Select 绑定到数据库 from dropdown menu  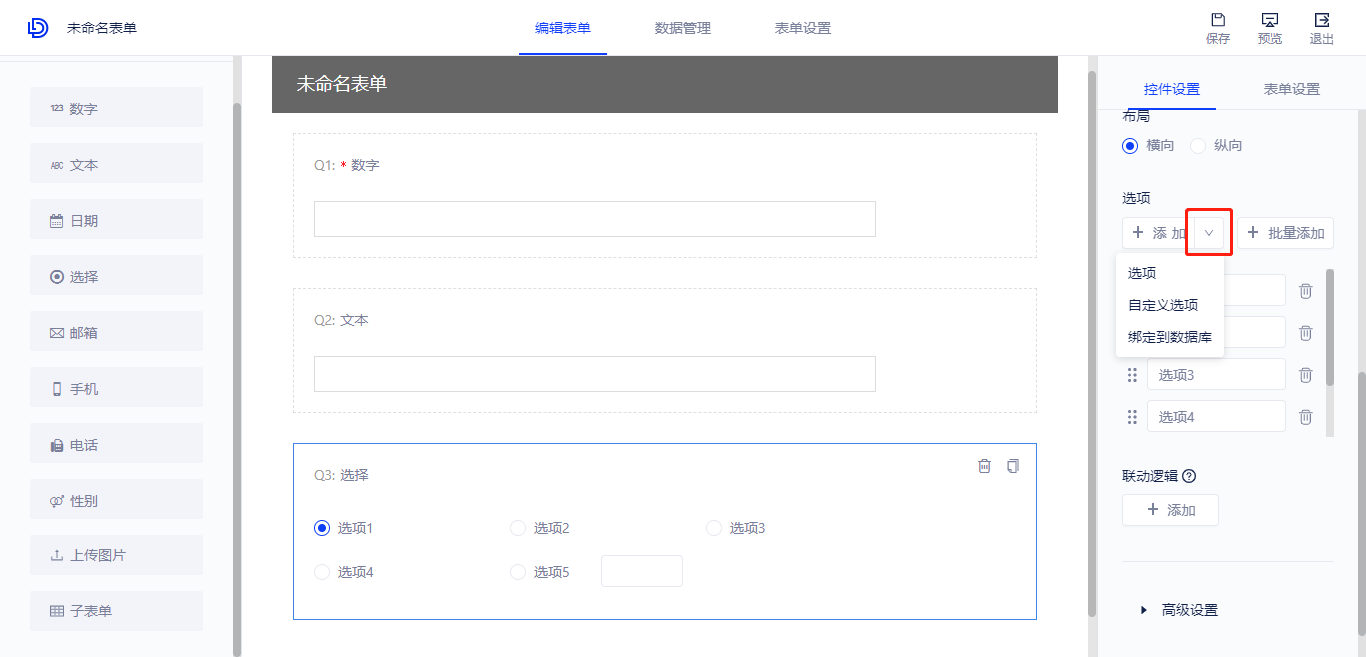[x=1168, y=337]
